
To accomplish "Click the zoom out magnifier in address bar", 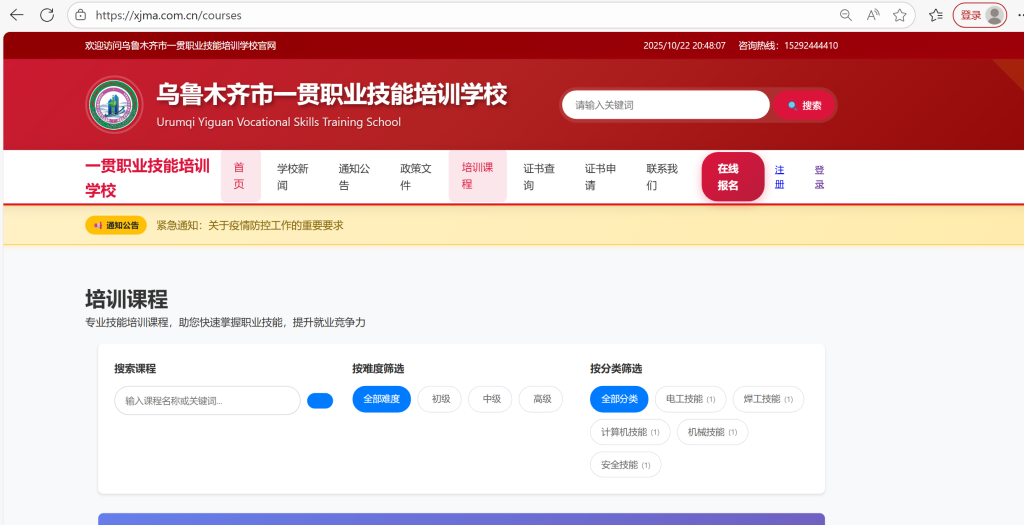I will pos(846,15).
